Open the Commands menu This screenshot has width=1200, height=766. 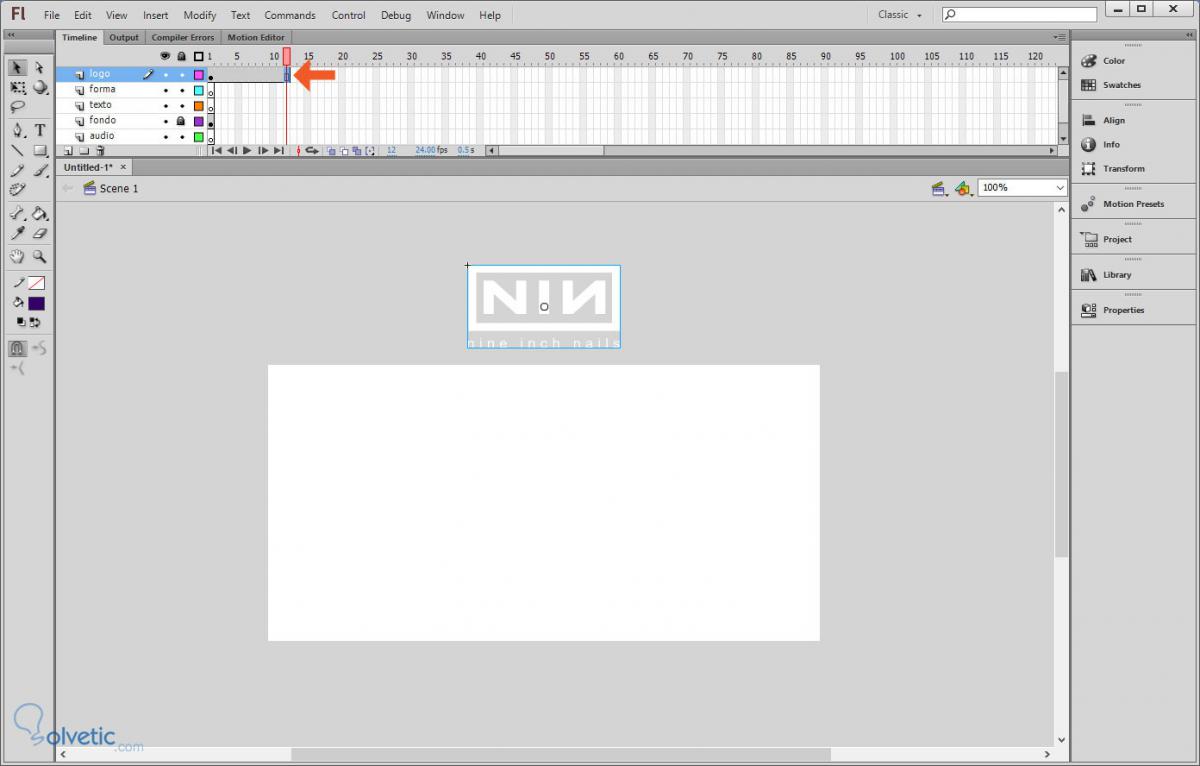coord(290,15)
